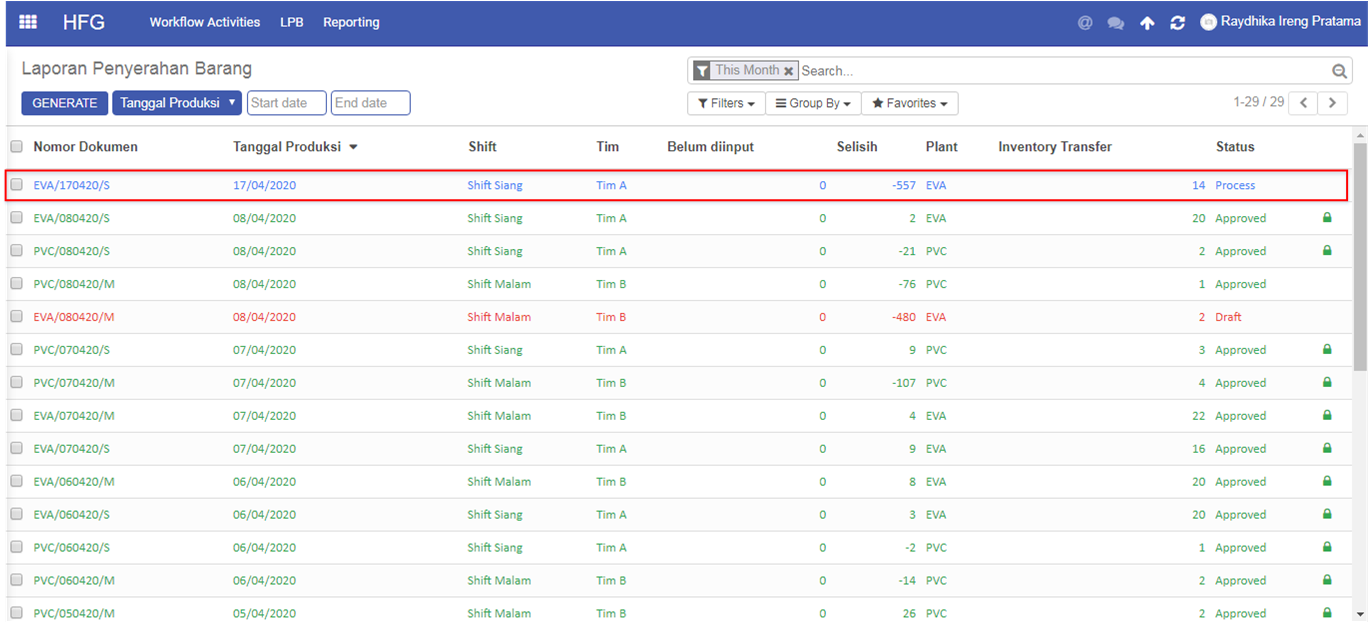Open the apps grid menu icon
1369x623 pixels.
28,22
